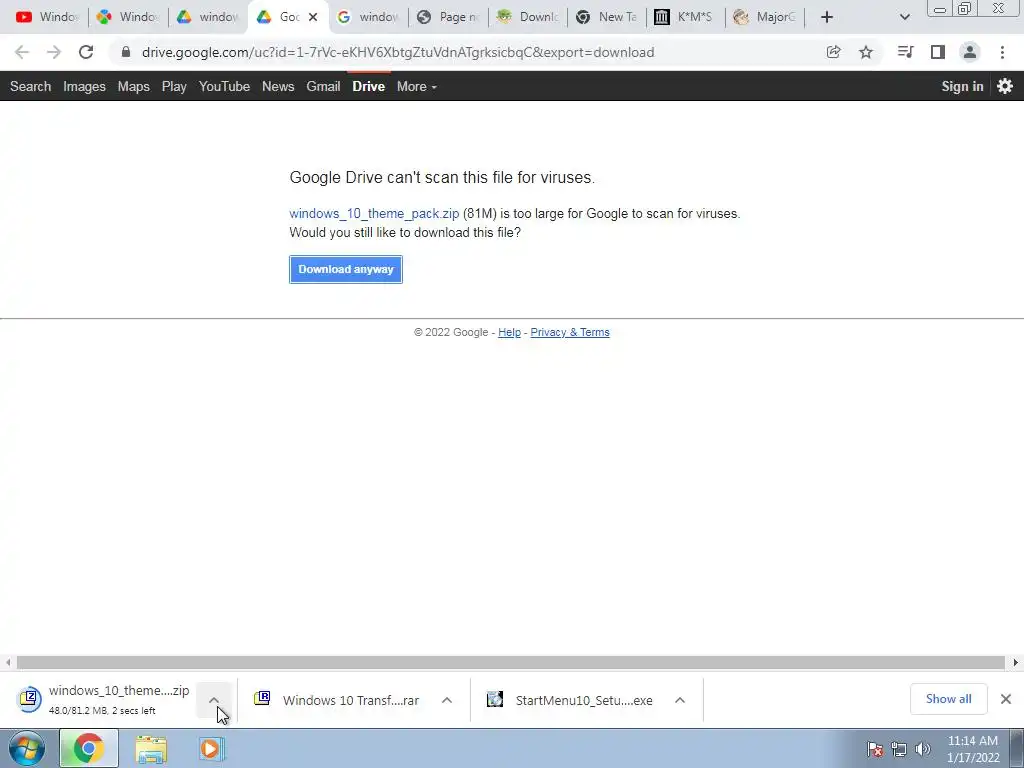
Task: Switch to the YouTube Windows tab
Action: click(47, 17)
